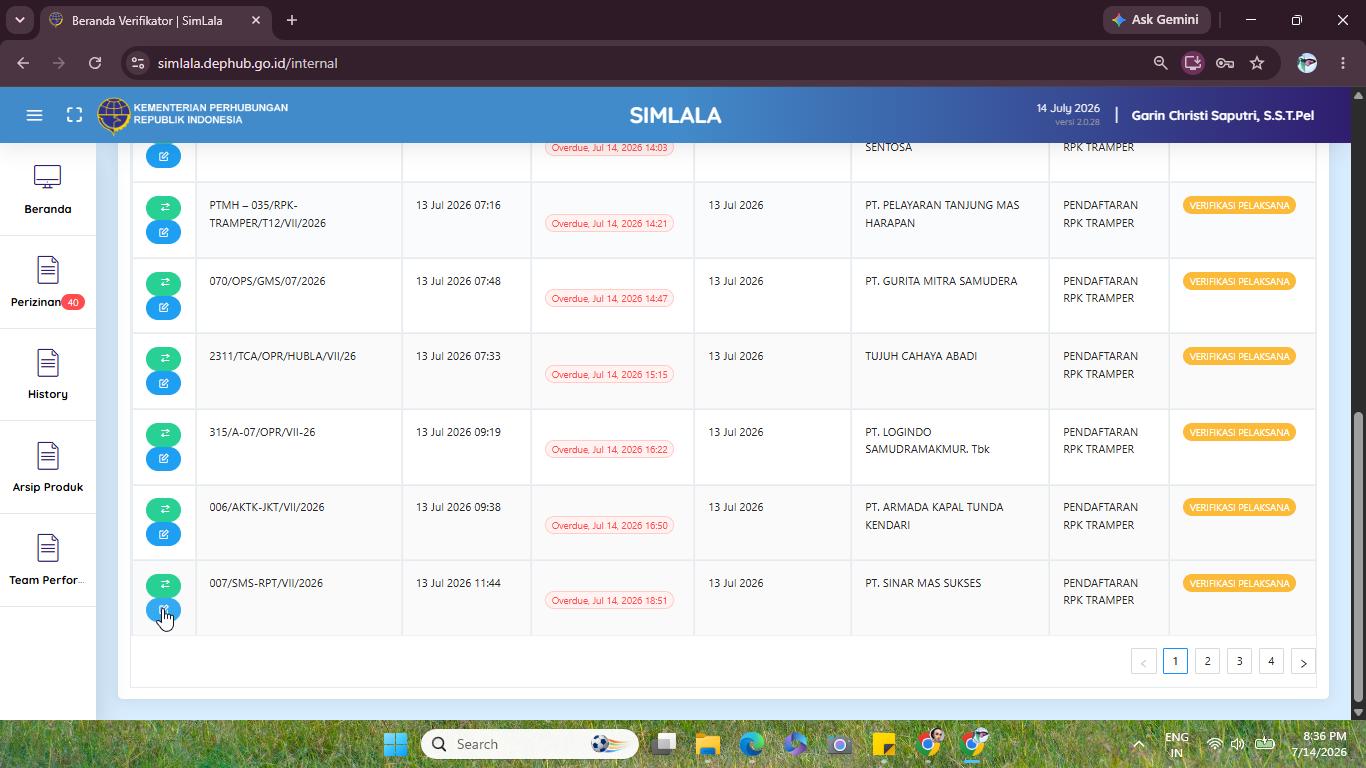The width and height of the screenshot is (1366, 768).
Task: Show hidden system tray icons
Action: [x=1138, y=744]
